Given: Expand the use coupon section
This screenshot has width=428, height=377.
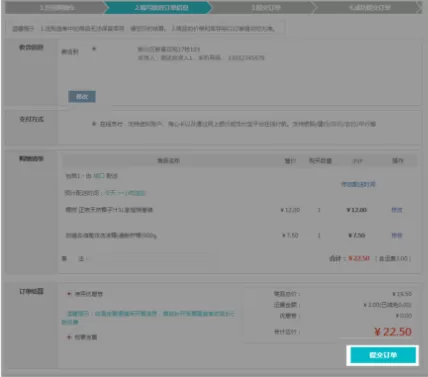Looking at the screenshot, I should coord(85,294).
